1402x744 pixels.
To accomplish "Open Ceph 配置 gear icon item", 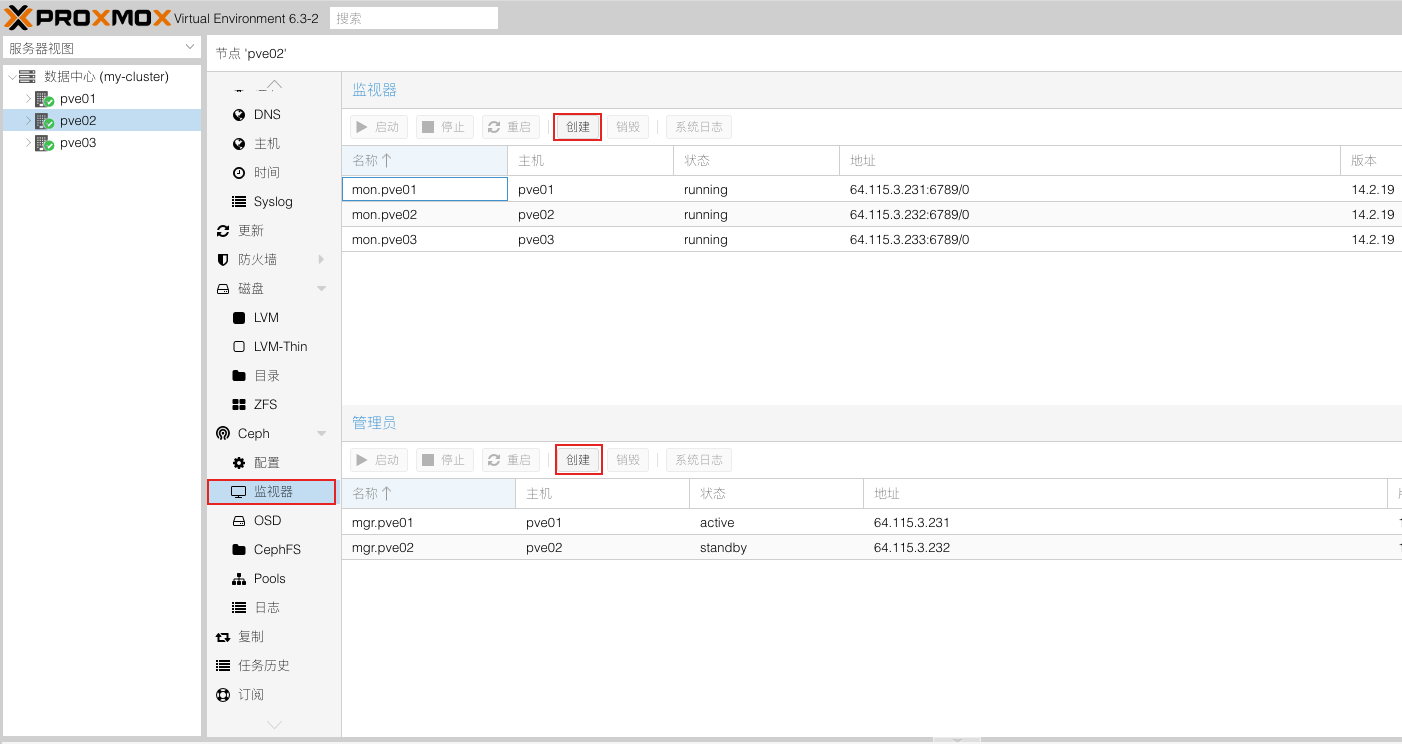I will [239, 463].
